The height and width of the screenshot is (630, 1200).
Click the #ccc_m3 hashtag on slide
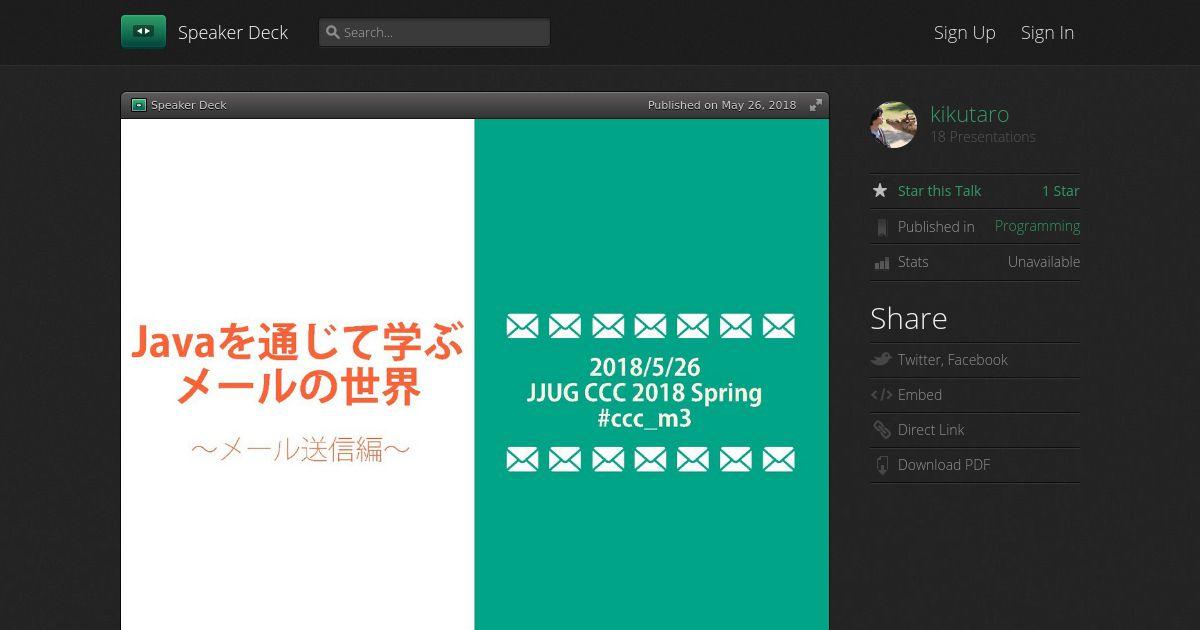644,418
